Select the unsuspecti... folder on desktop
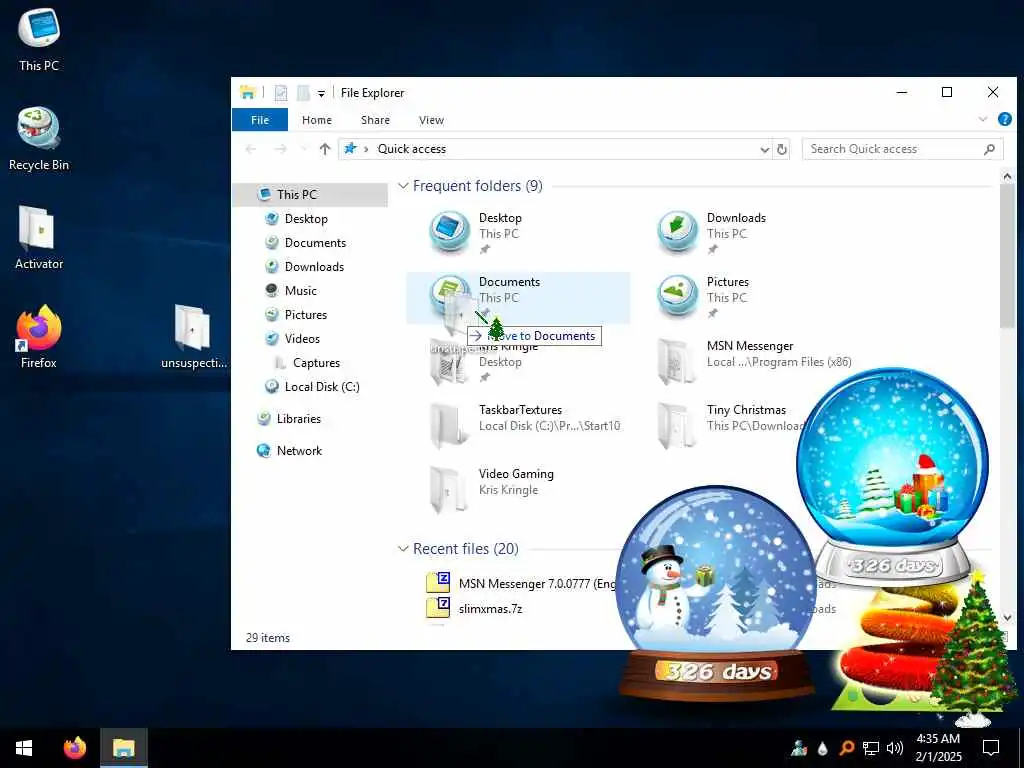The image size is (1024, 768). 193,338
